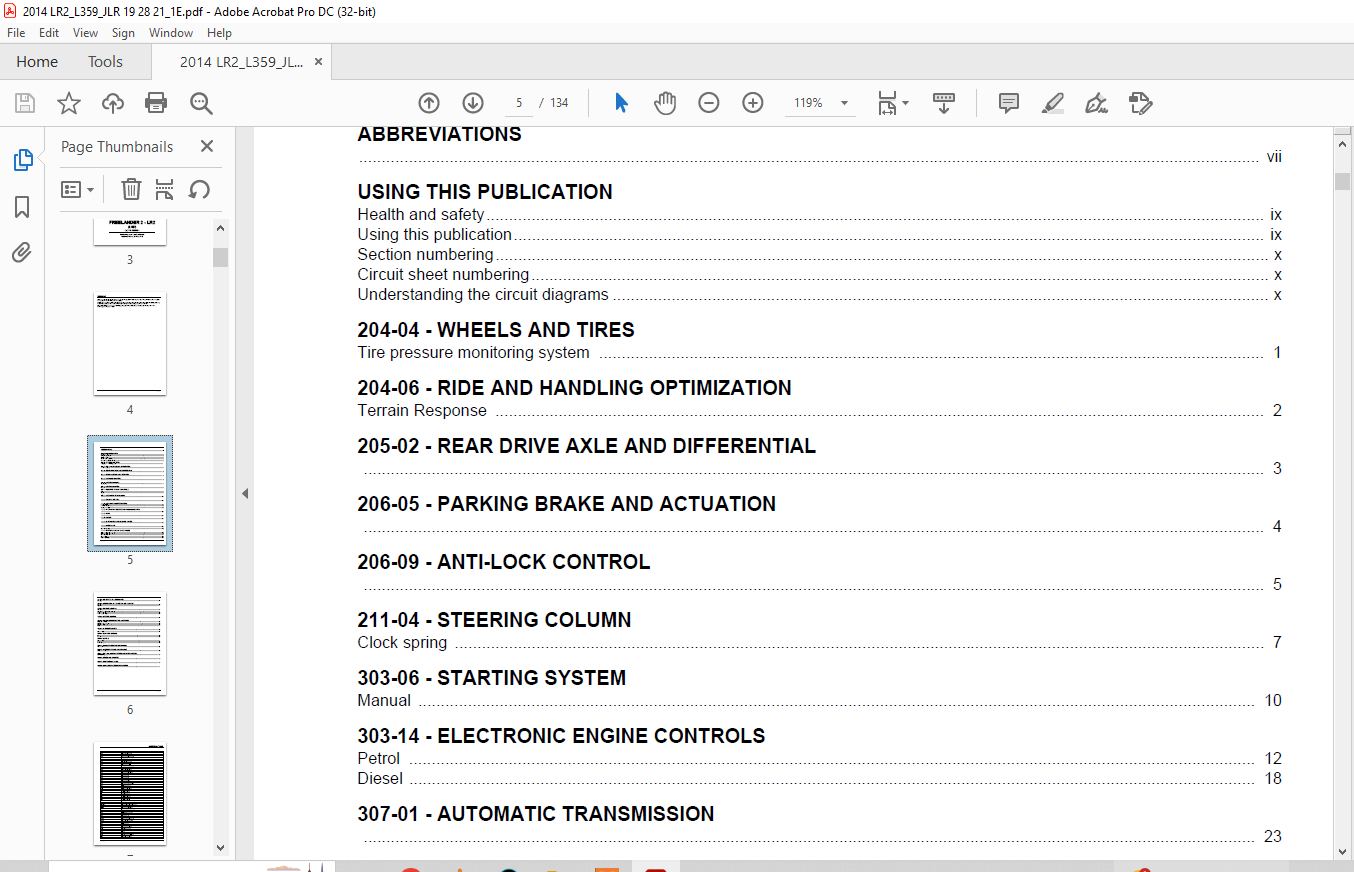Zoom out with the minus icon

tap(709, 103)
